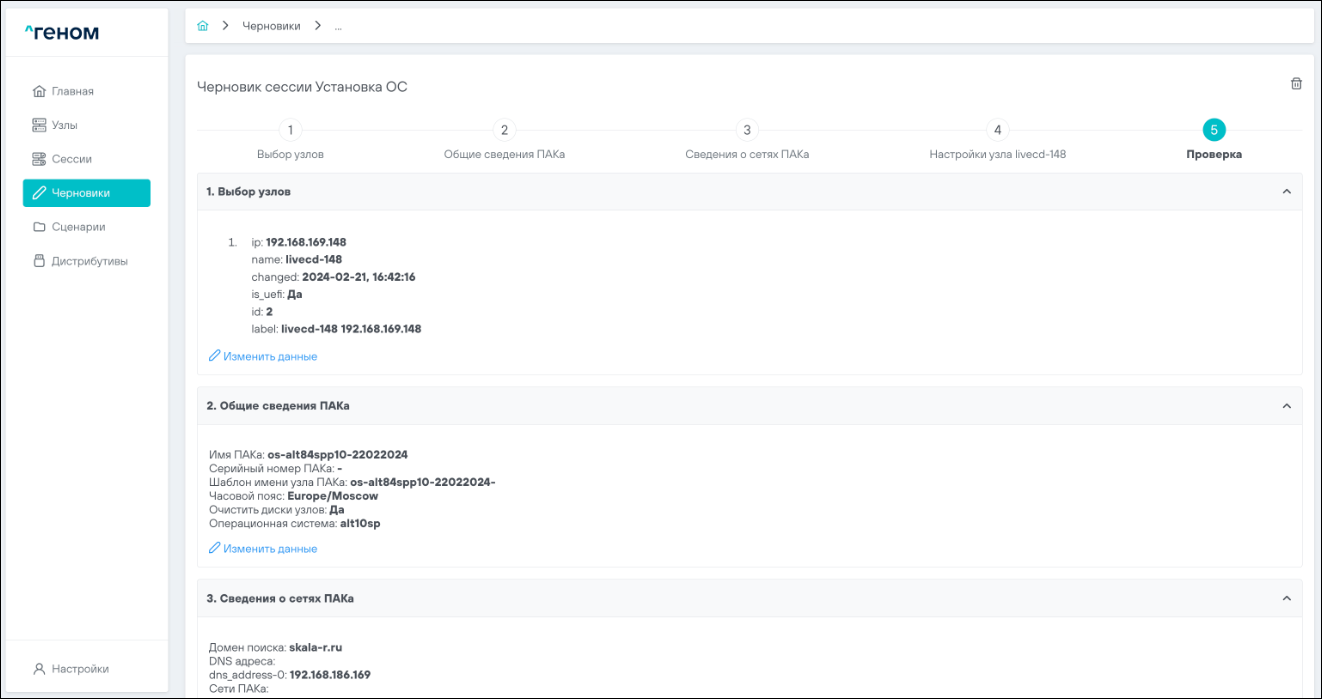Collapse the Общие сведения ПАКа section
The width and height of the screenshot is (1322, 700).
point(1286,406)
